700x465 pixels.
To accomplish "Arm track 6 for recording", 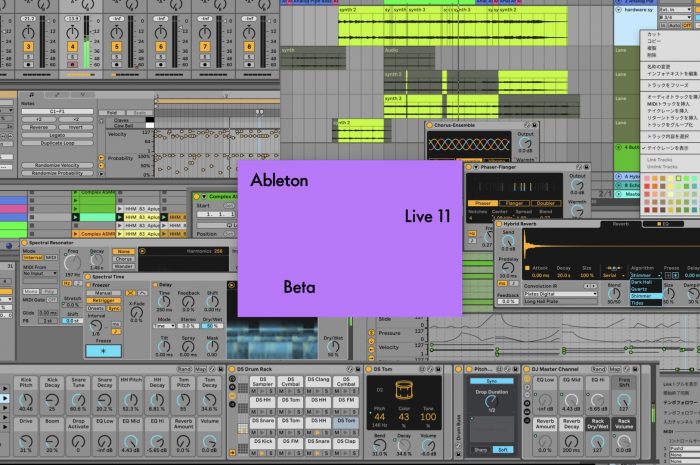I will pos(161,65).
